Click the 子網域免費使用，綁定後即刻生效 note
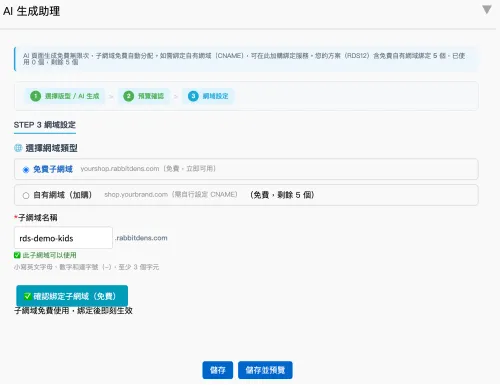 tap(73, 311)
